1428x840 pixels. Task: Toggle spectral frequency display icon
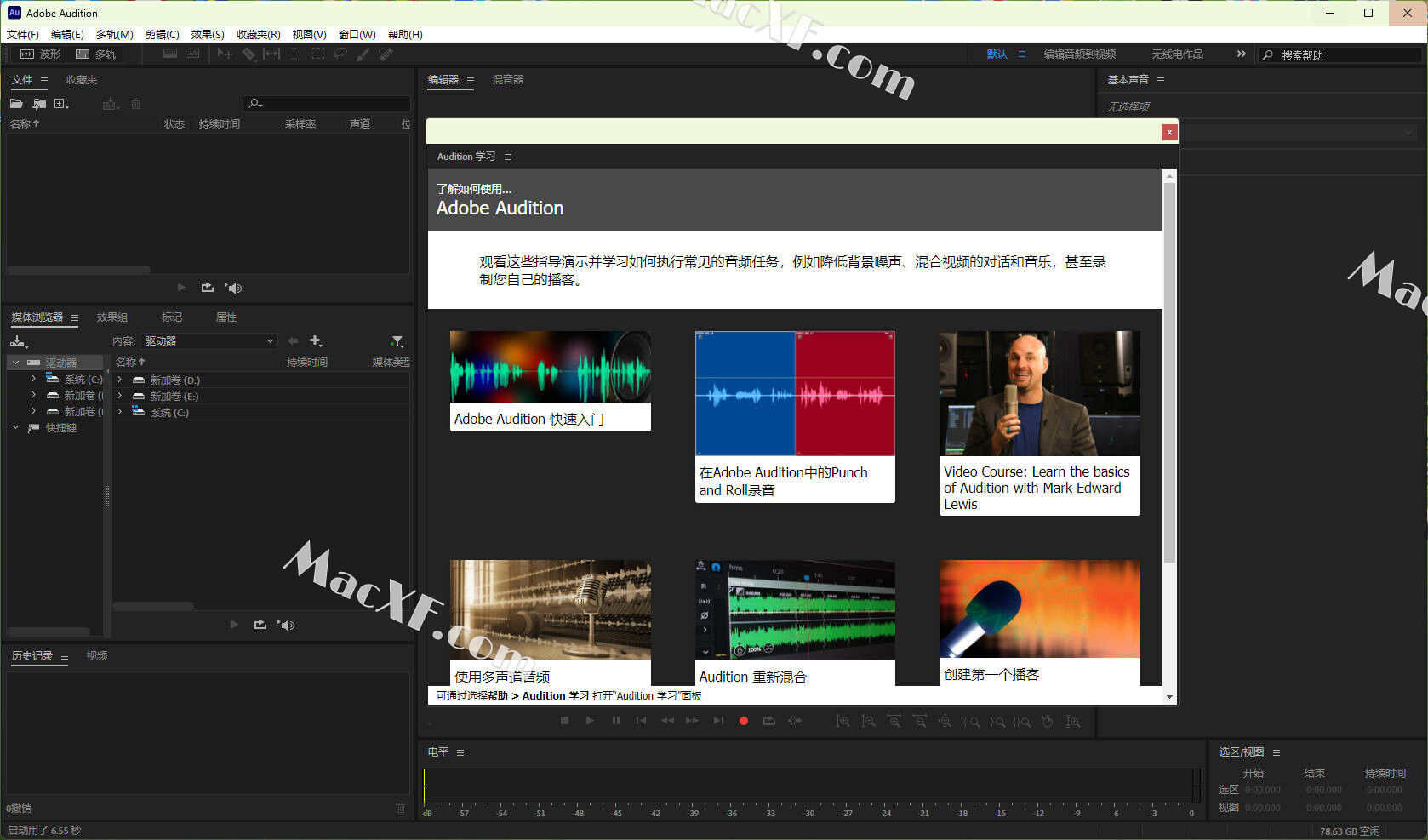pyautogui.click(x=170, y=54)
